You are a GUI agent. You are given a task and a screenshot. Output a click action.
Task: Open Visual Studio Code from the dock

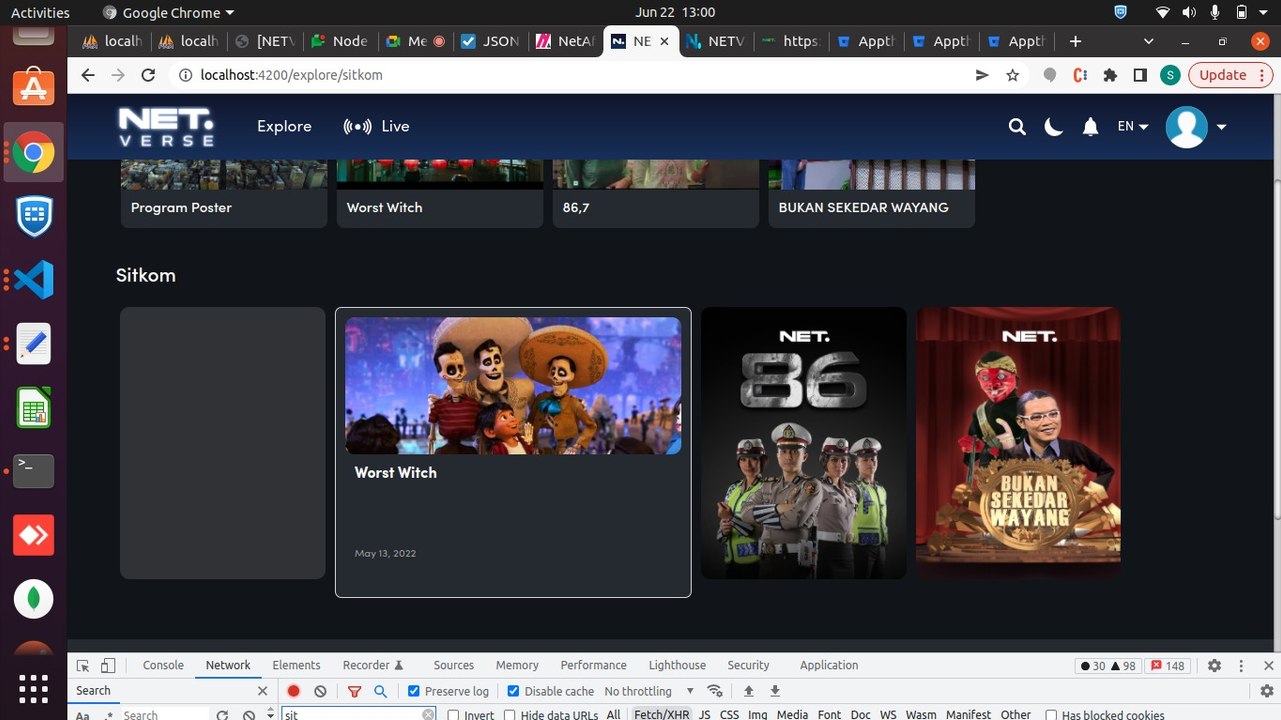33,279
